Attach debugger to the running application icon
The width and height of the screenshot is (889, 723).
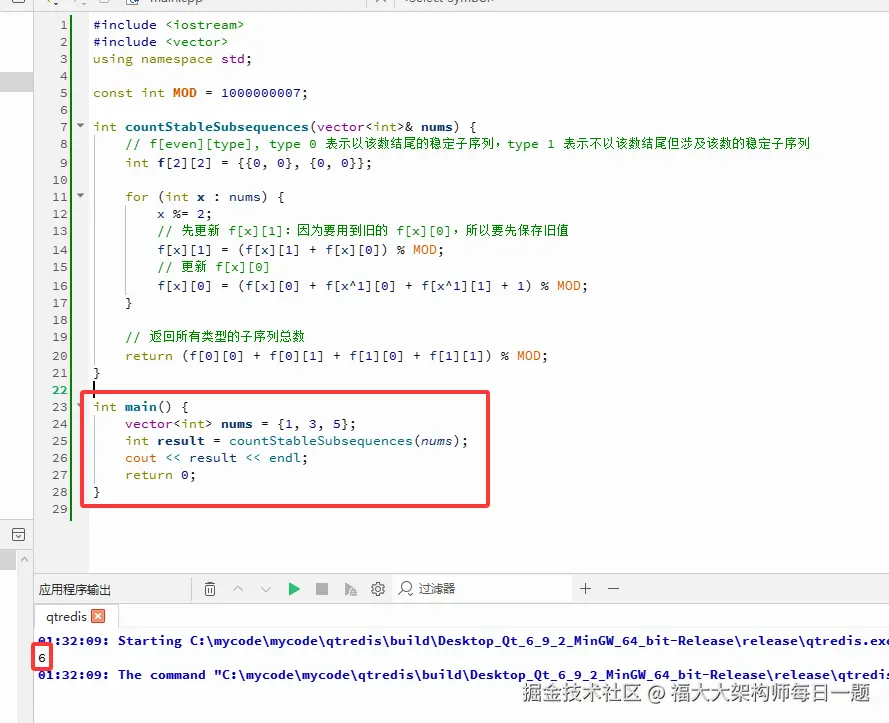[x=350, y=589]
